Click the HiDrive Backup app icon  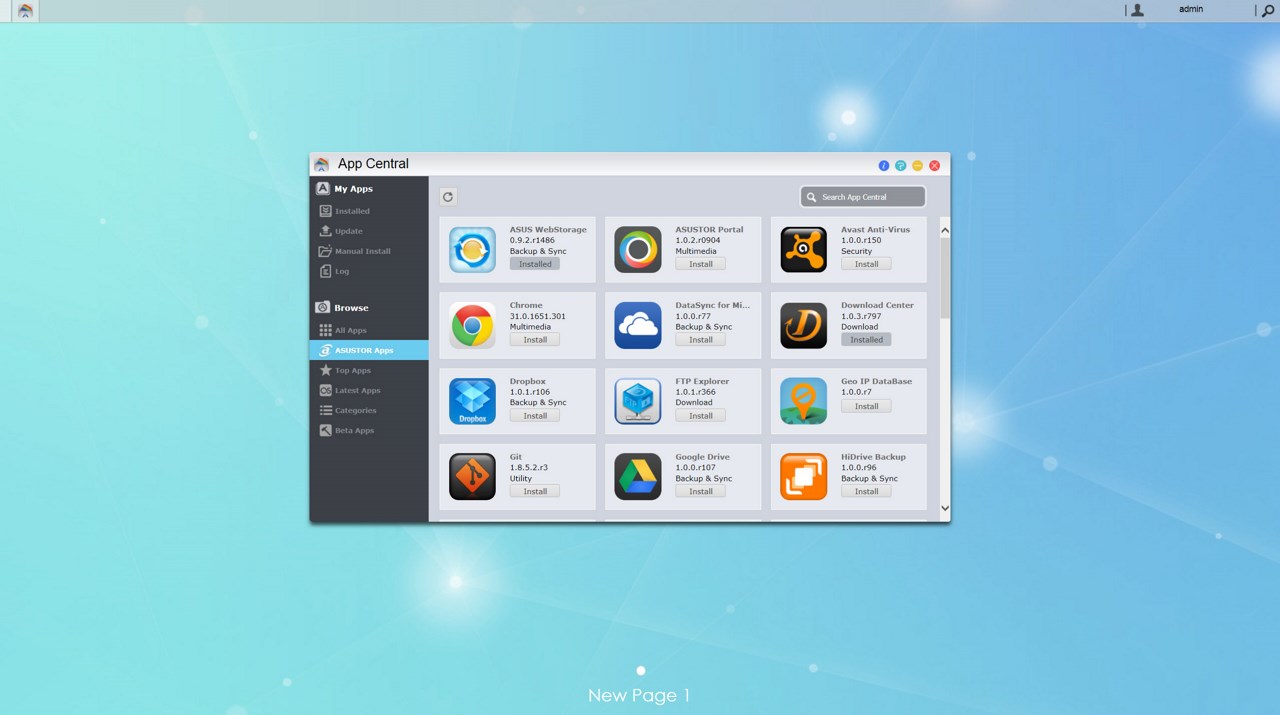[804, 477]
